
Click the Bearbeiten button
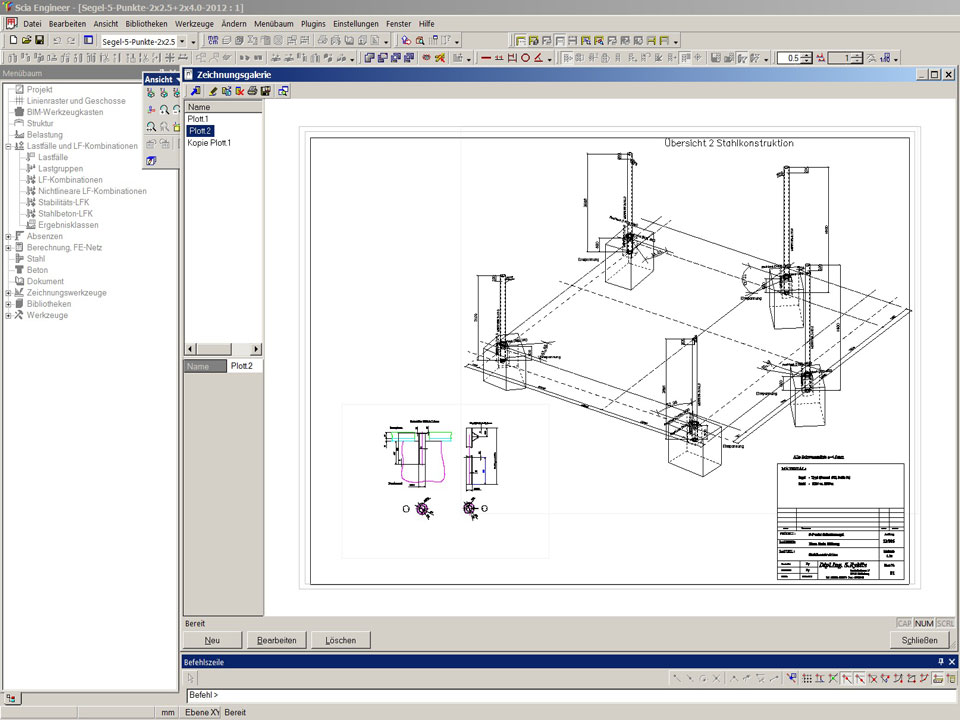pos(276,640)
